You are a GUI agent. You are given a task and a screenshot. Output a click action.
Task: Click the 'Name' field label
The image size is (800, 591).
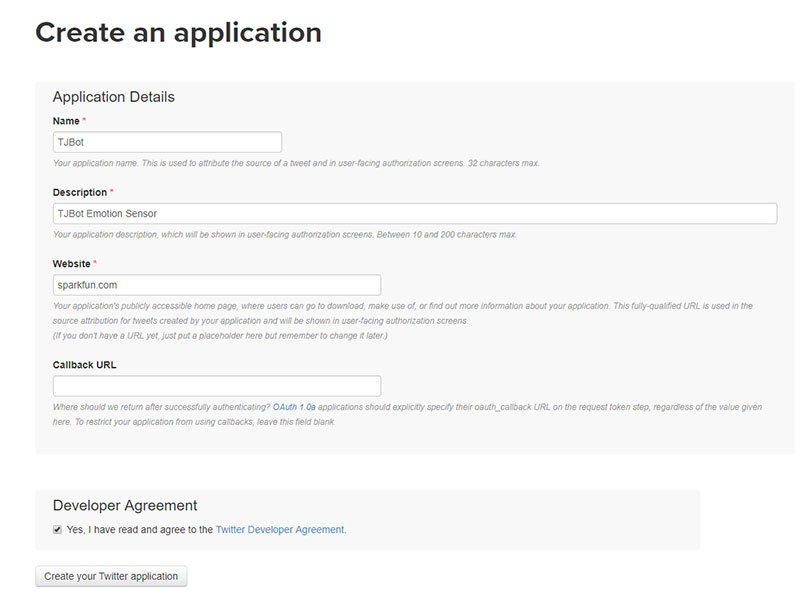coord(66,121)
